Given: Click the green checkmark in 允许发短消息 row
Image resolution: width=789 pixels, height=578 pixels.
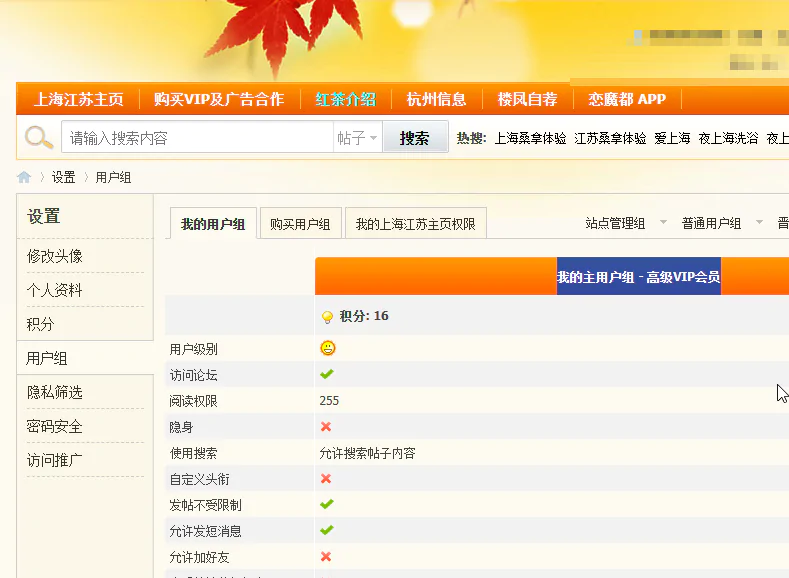Looking at the screenshot, I should point(327,530).
